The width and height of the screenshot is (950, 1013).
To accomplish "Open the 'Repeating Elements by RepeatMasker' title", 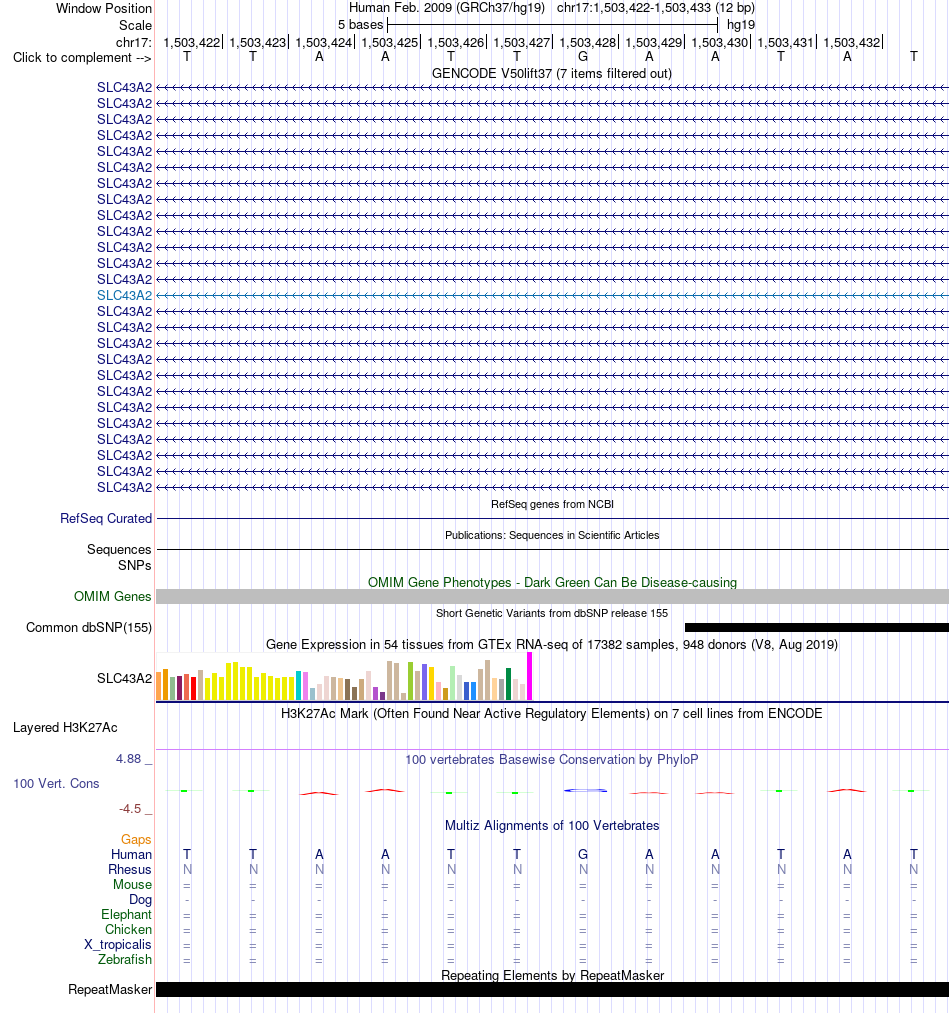I will point(552,975).
